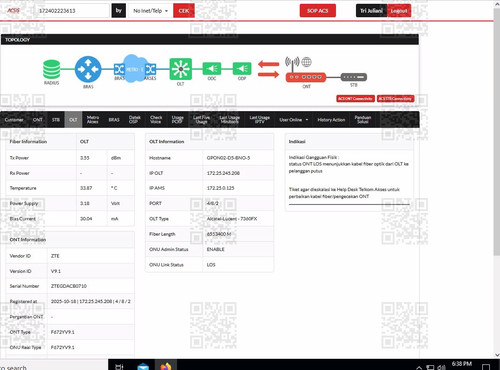Click the ACS ONT Connectivity button
Screen dimensions: 500x370
(355, 99)
